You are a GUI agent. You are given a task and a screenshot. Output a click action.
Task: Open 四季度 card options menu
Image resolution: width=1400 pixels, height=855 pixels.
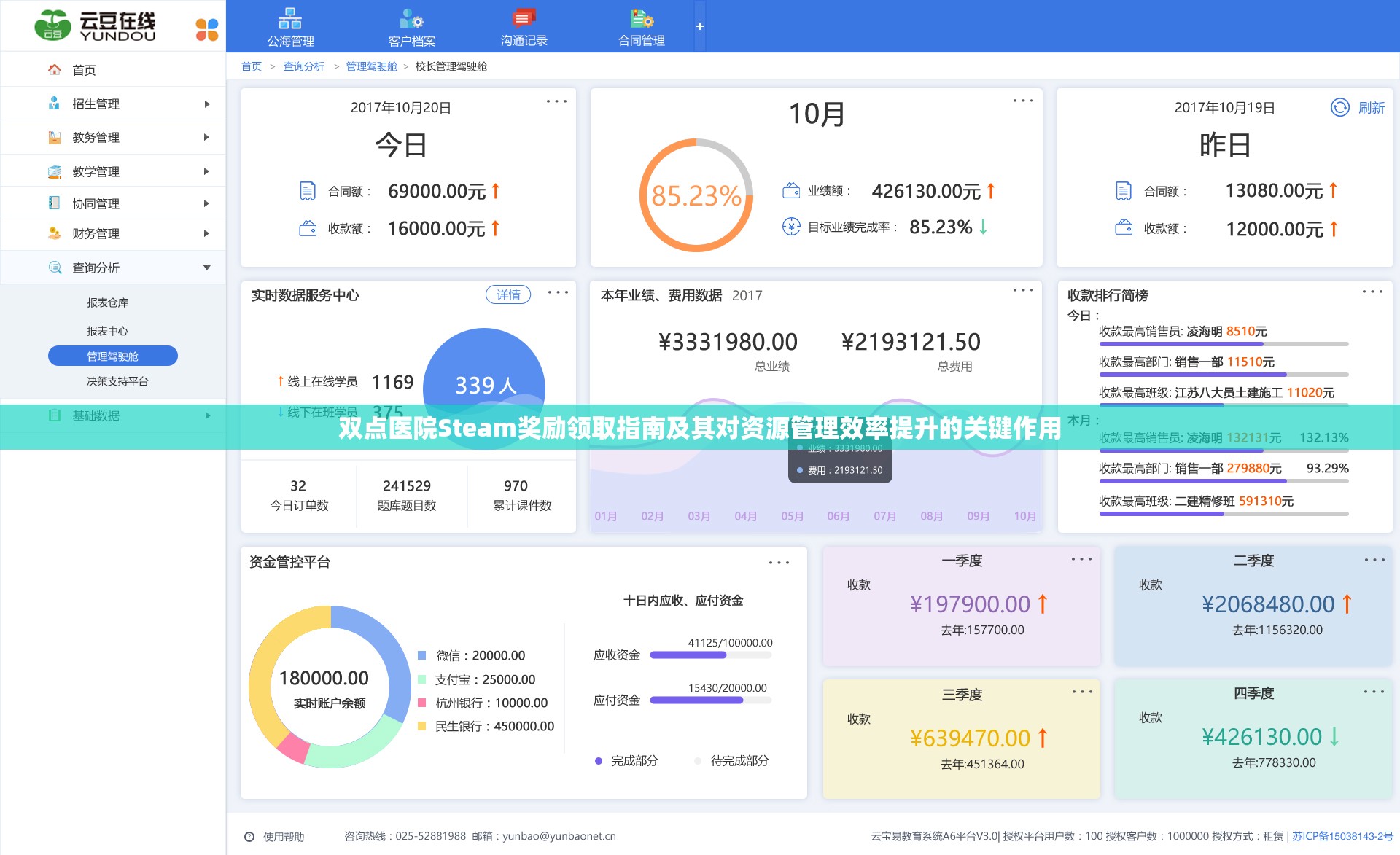[1374, 692]
